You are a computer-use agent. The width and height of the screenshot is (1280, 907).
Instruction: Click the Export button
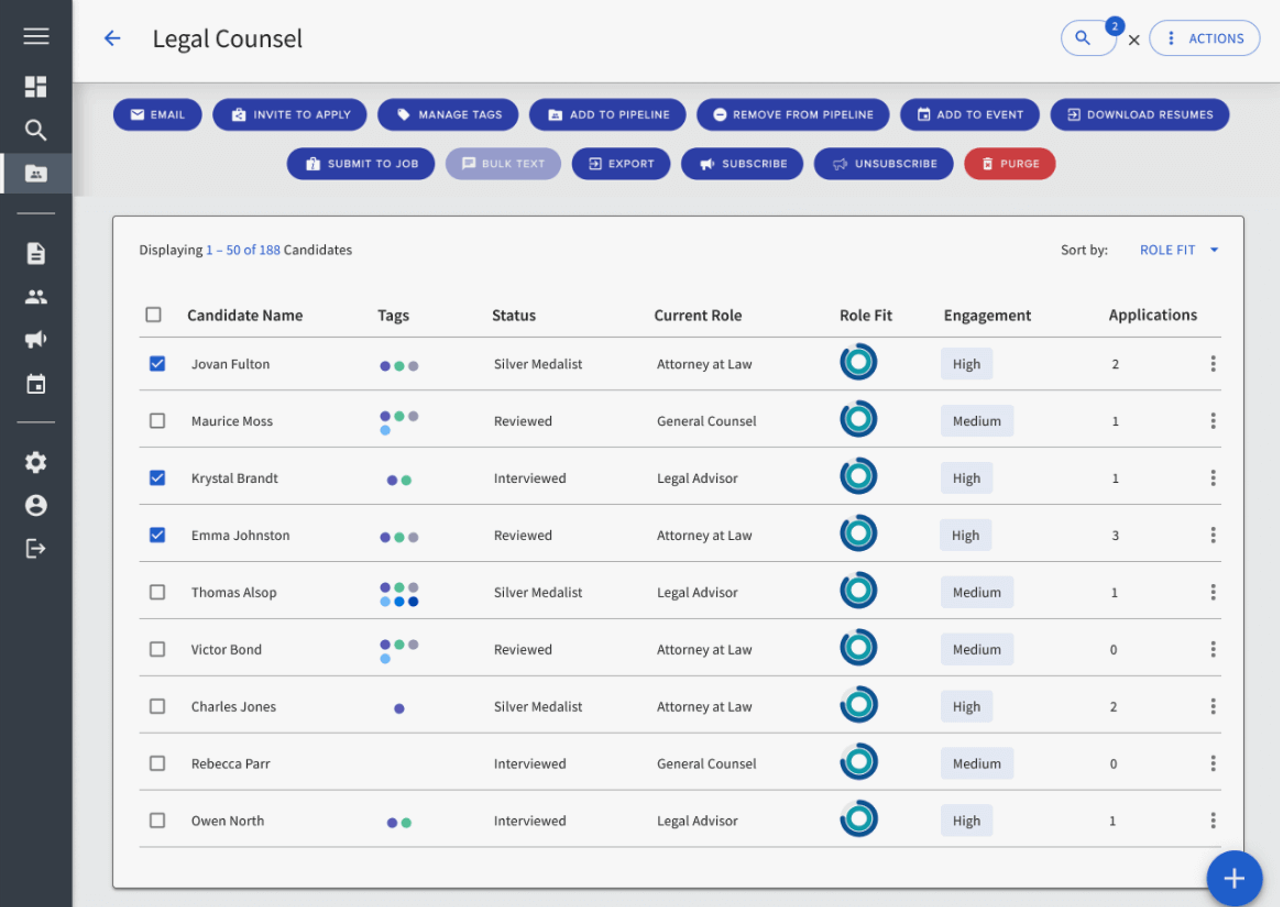(621, 163)
